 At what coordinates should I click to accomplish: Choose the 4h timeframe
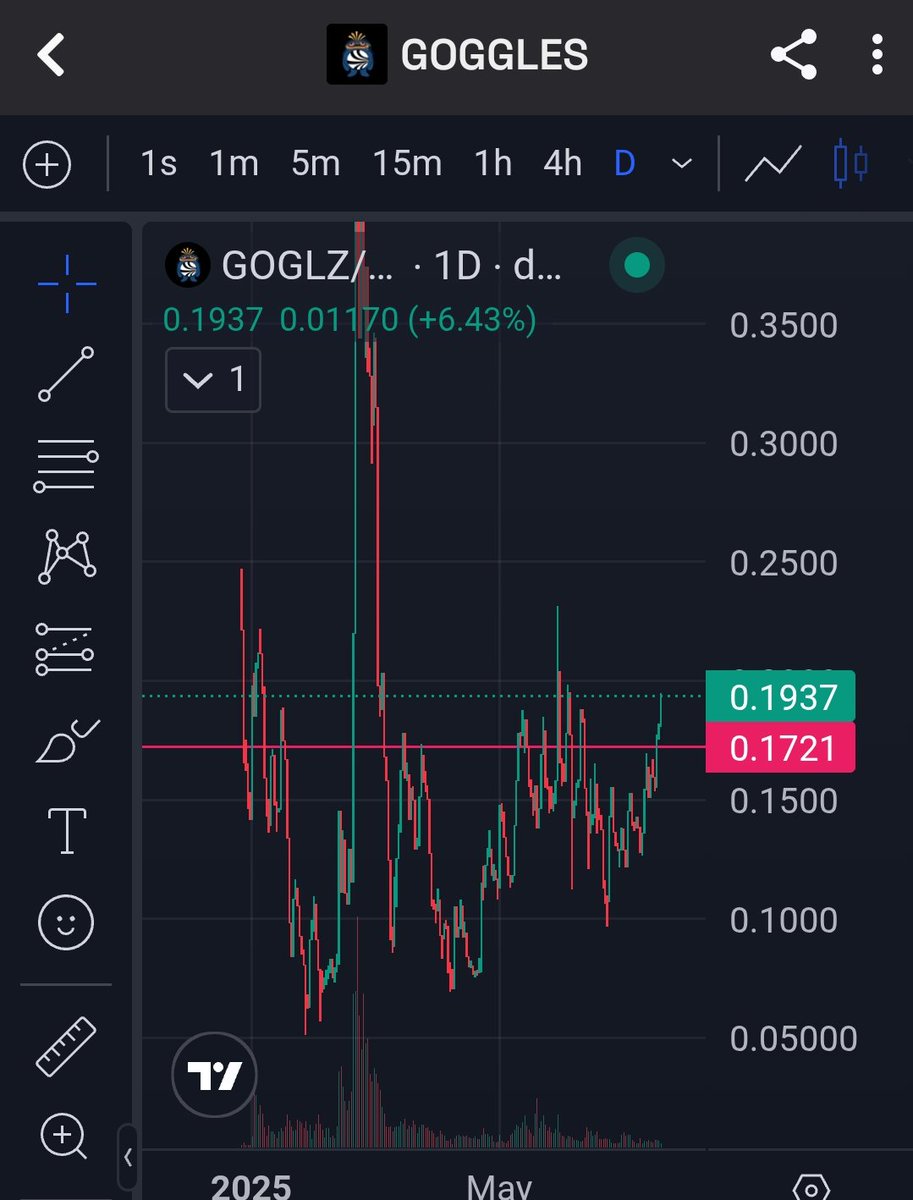coord(562,163)
